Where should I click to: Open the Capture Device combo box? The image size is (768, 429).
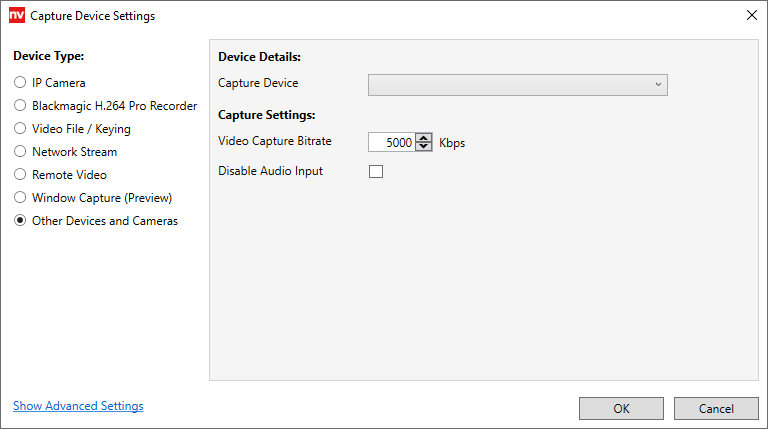tap(510, 84)
